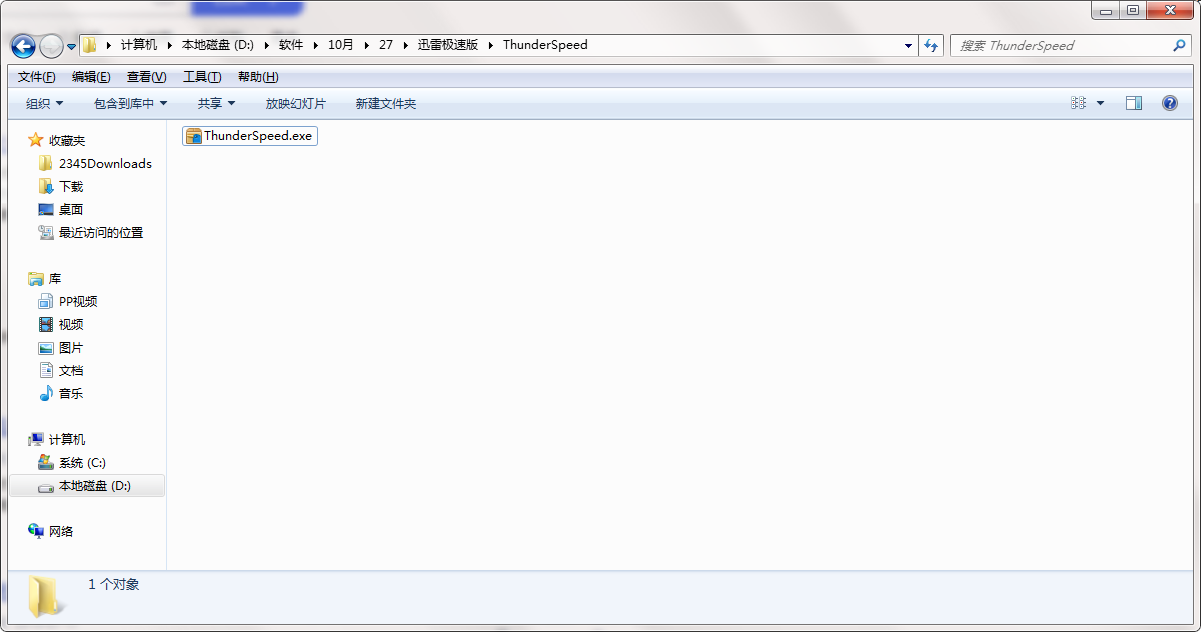Refresh the ThunderSpeed folder view

[x=932, y=45]
